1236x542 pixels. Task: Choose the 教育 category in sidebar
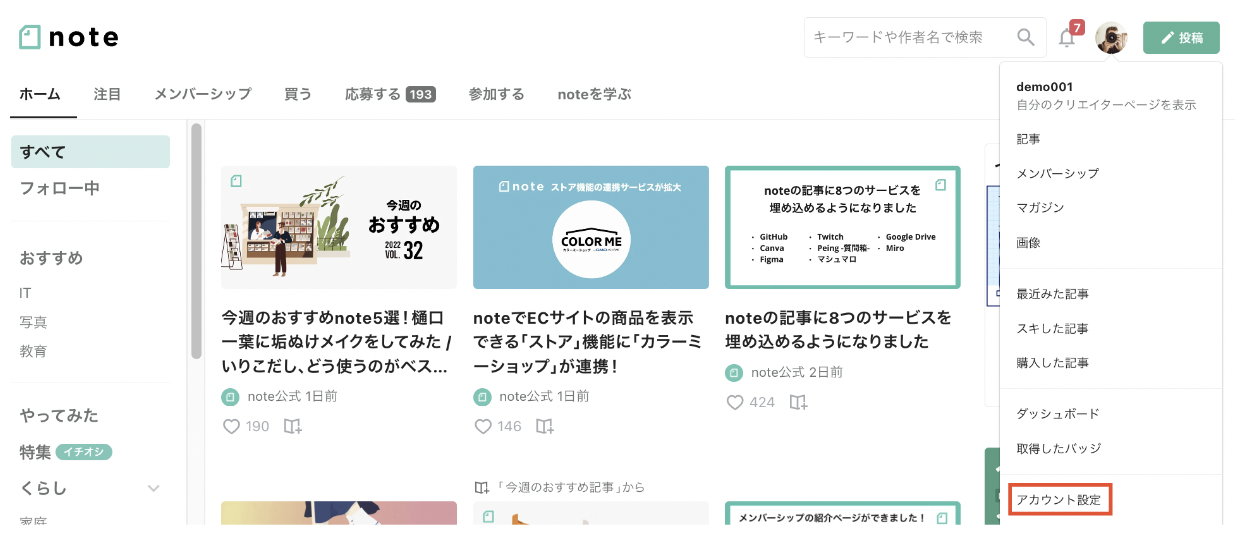(x=33, y=352)
